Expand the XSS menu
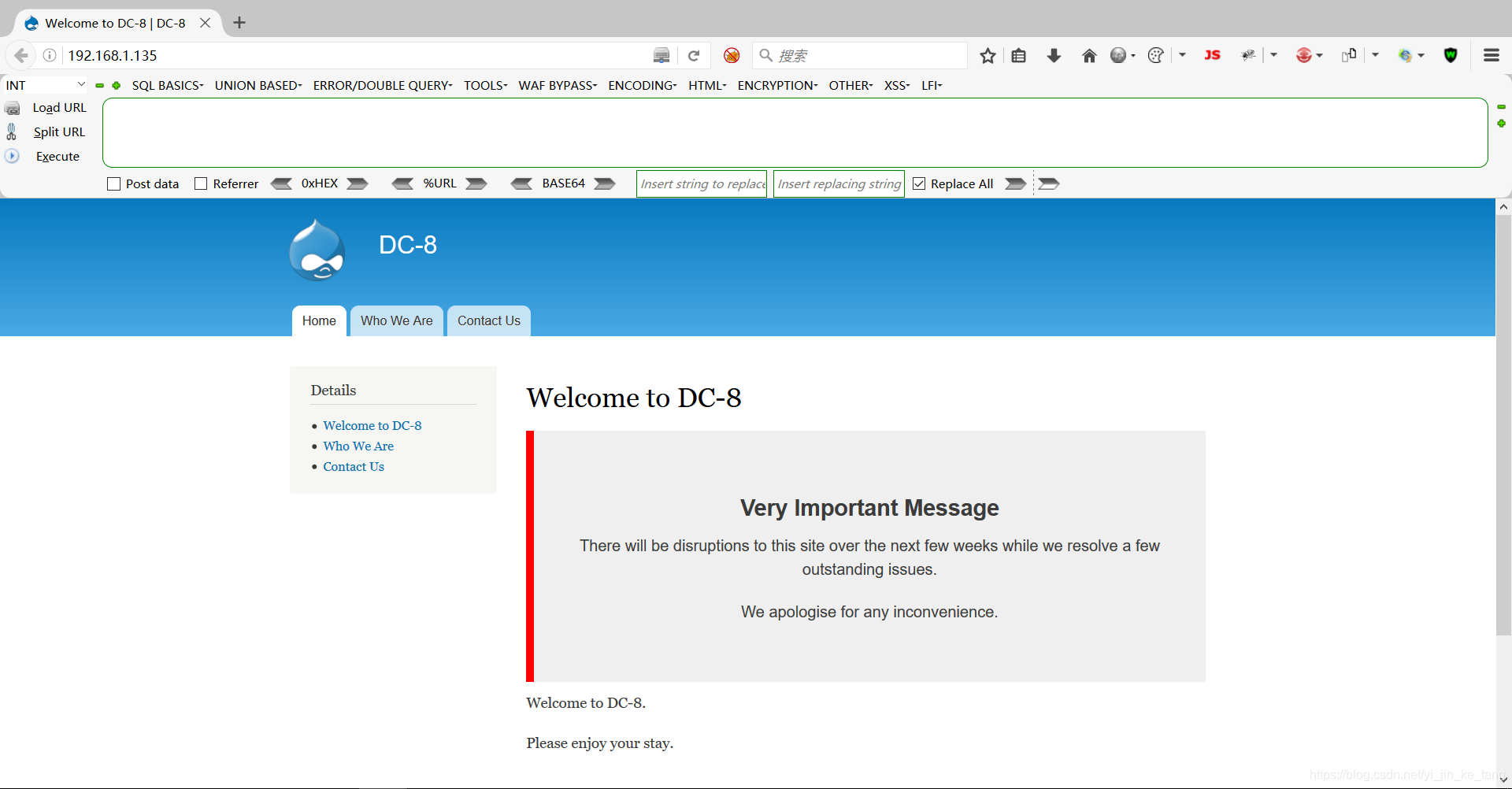1512x789 pixels. click(897, 85)
